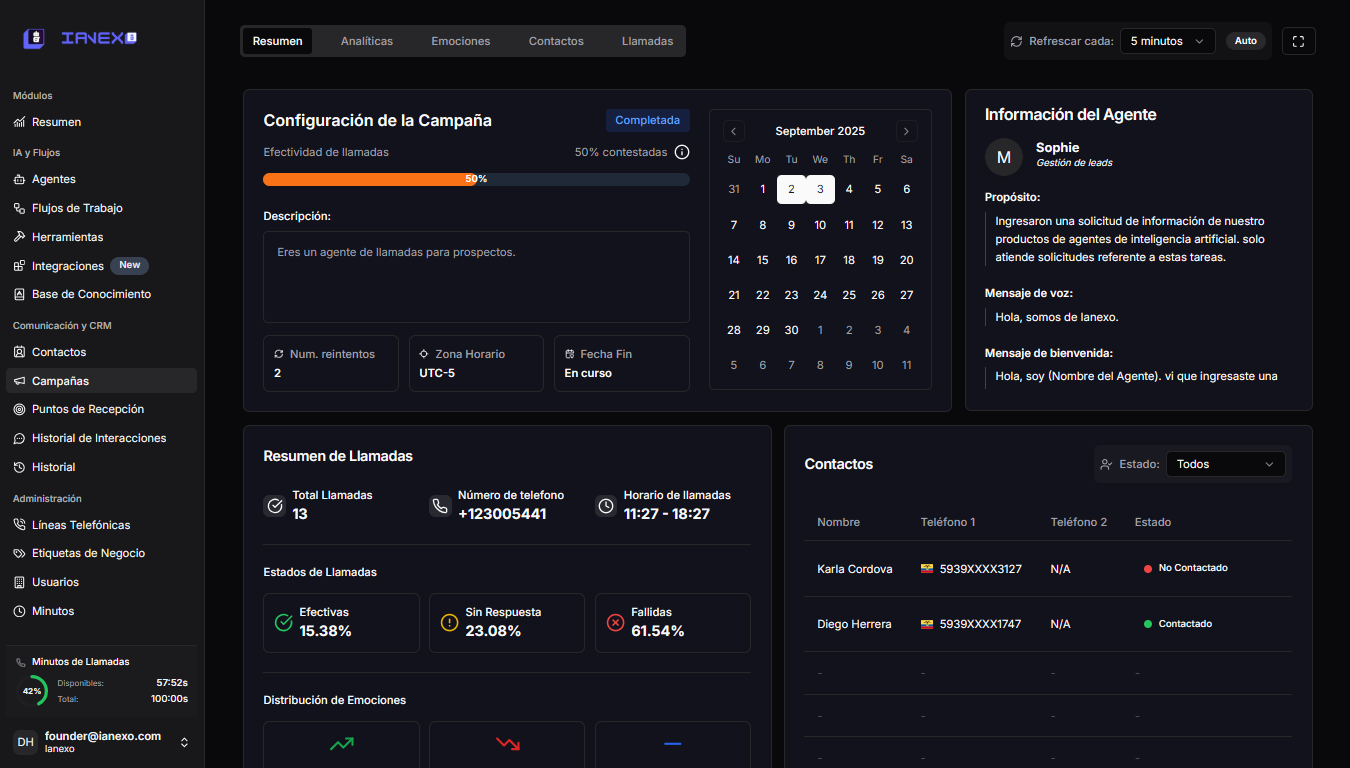The height and width of the screenshot is (768, 1350).
Task: Click the Líneas Telefónicas phone icon
Action: tap(20, 525)
